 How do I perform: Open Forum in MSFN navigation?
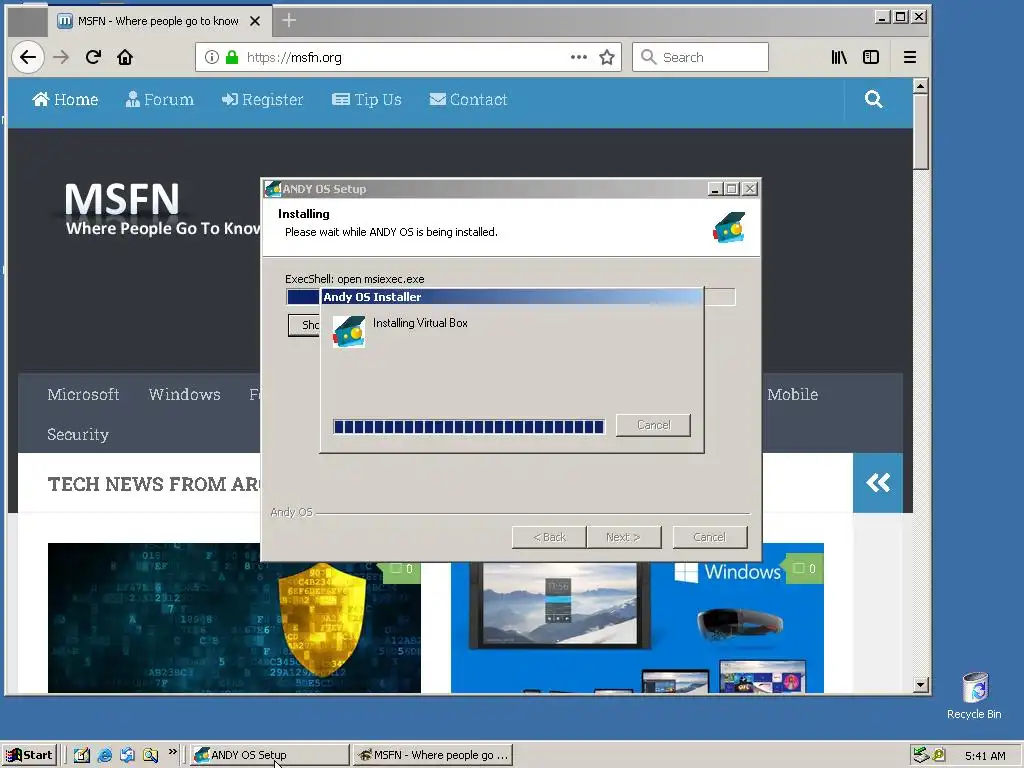(x=160, y=99)
